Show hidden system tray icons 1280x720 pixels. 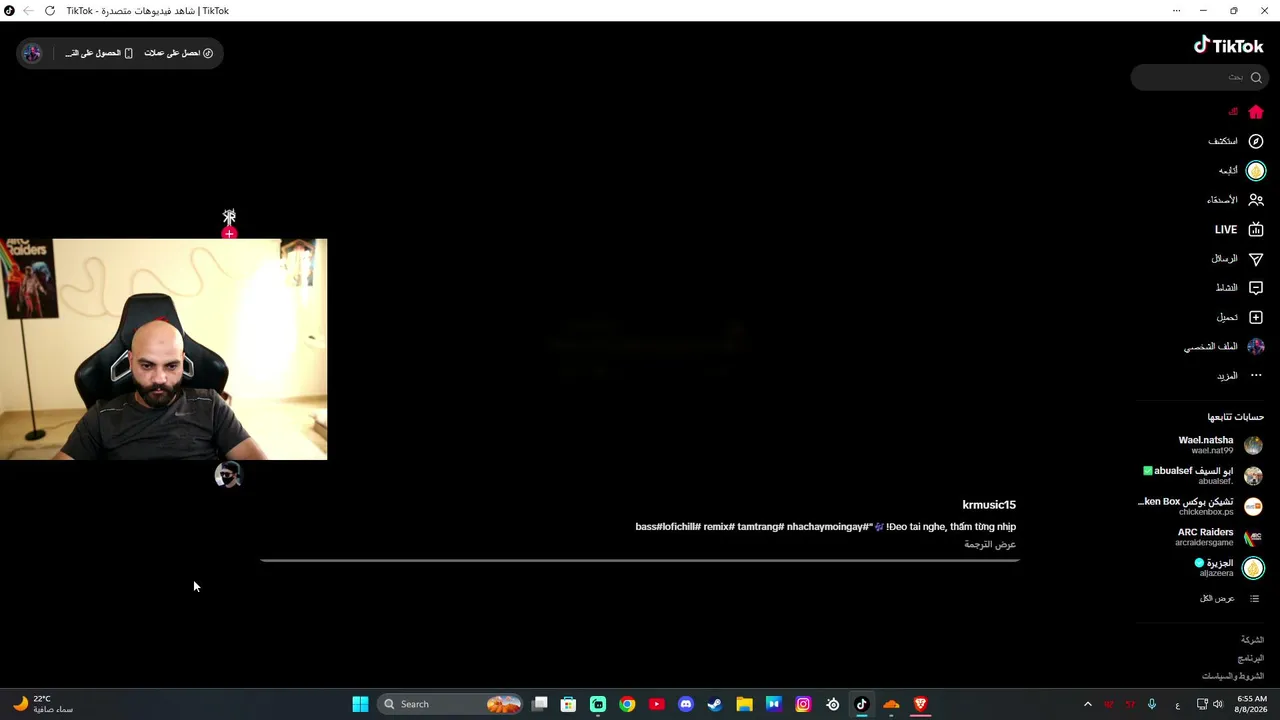tap(1087, 704)
